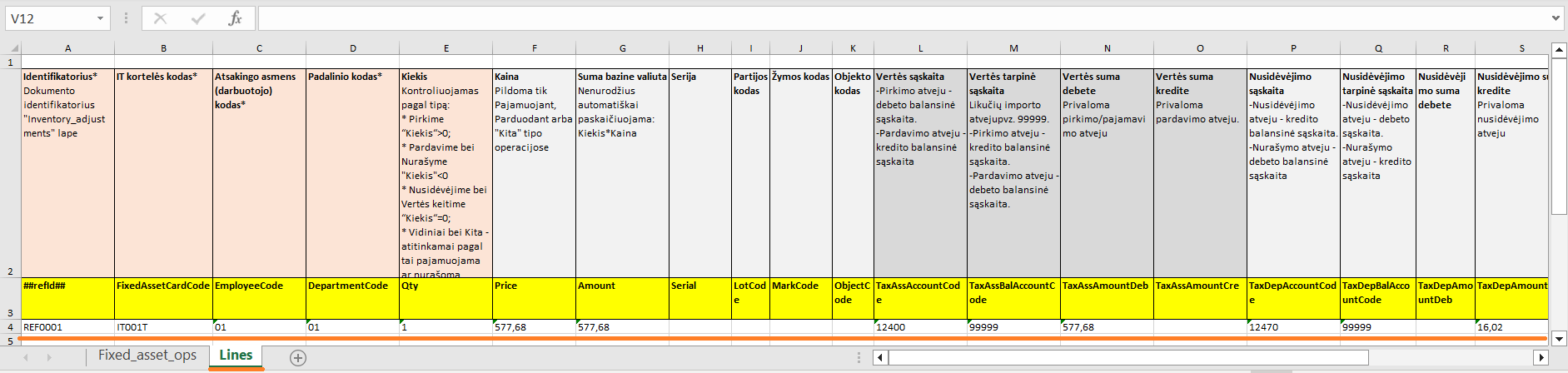Select cell containing REF0001
Image resolution: width=1568 pixels, height=373 pixels.
[x=67, y=327]
